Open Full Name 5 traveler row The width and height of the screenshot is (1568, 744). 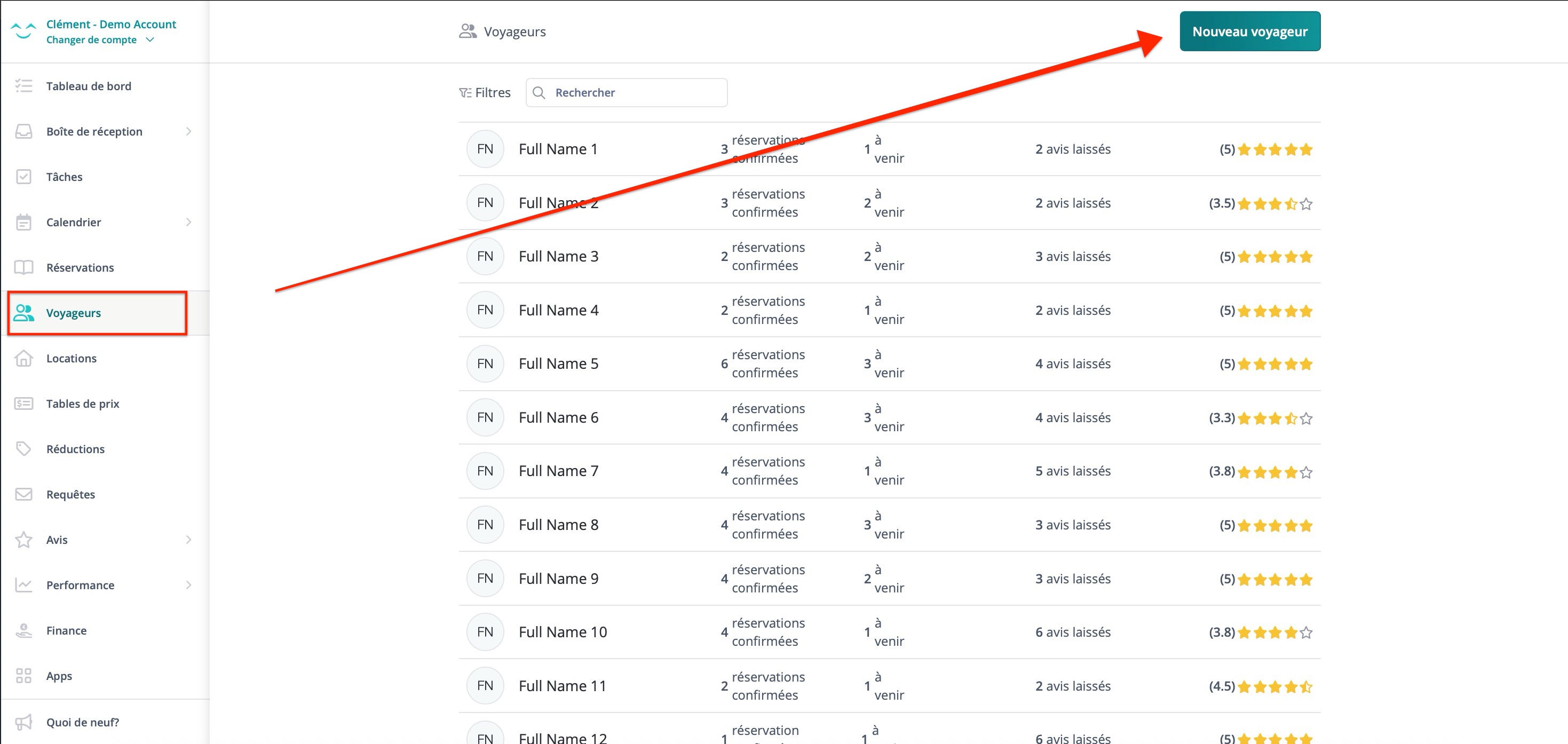point(558,363)
